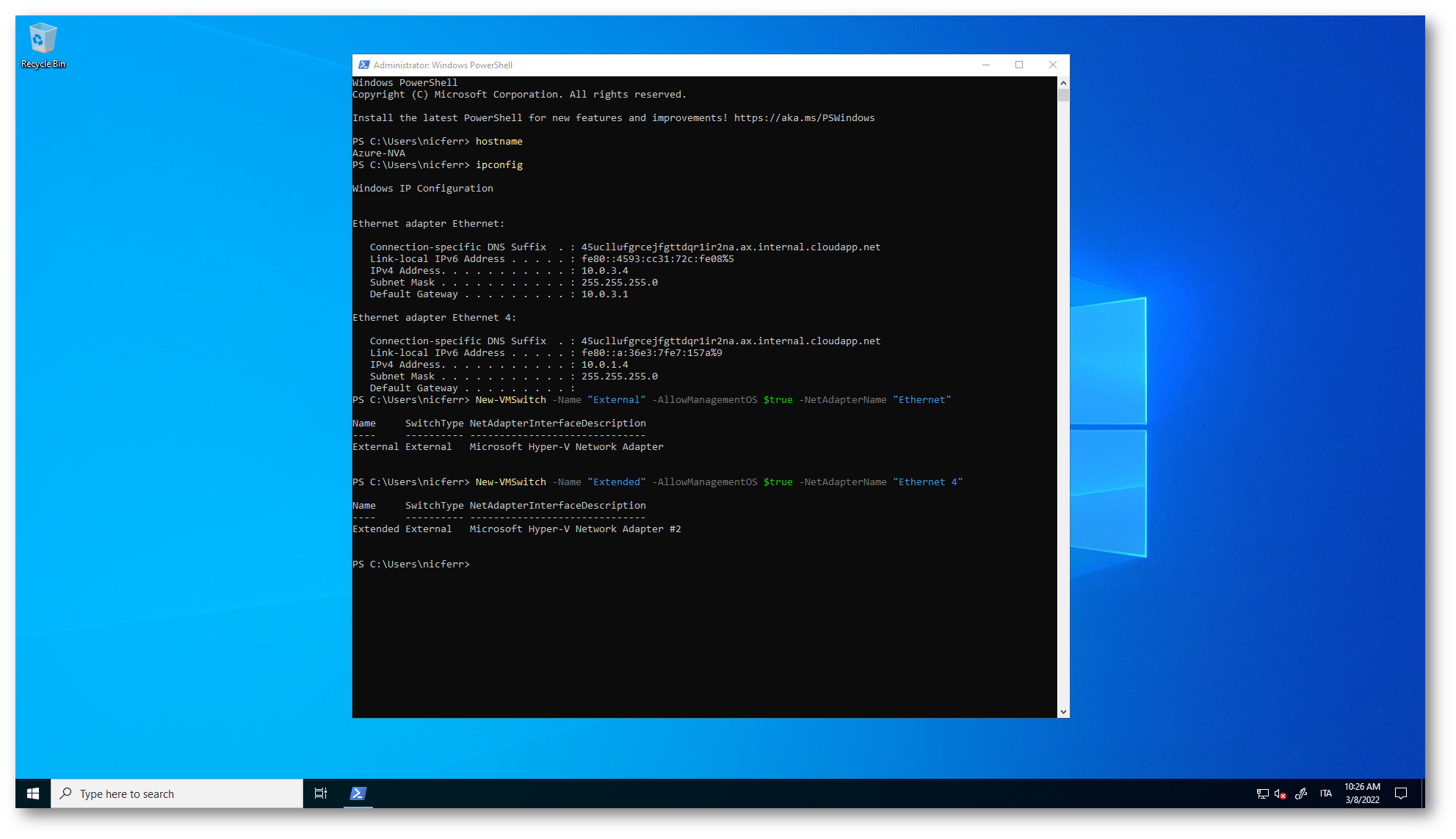
Task: Click the default gateway value 10.0.3.1
Action: coord(605,294)
